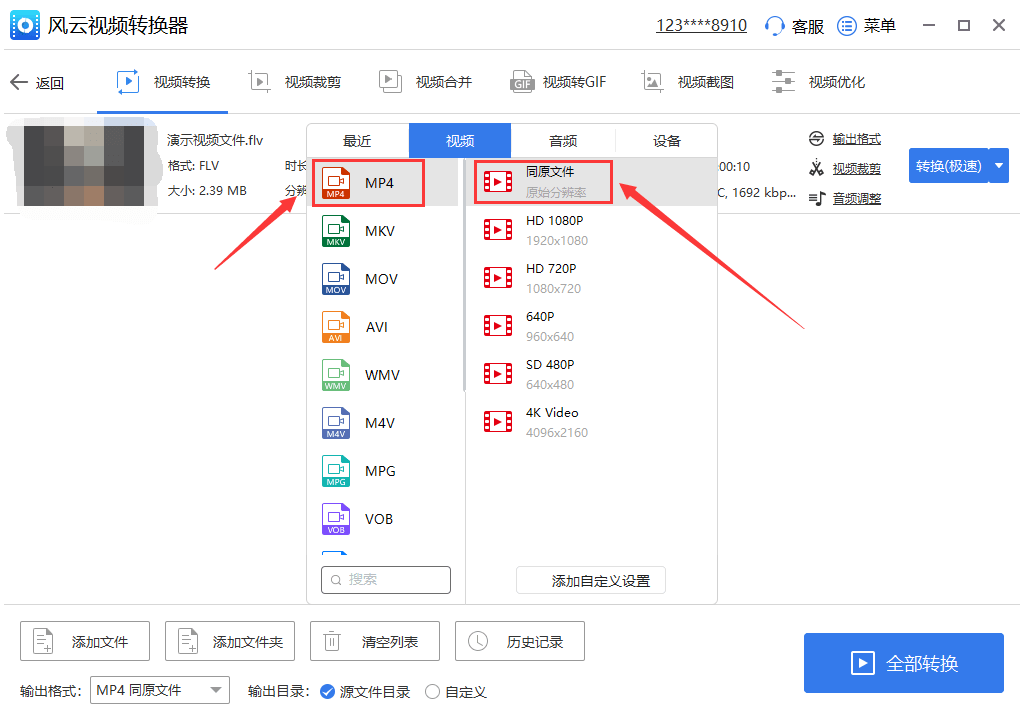Choose the MOV format icon
This screenshot has width=1036, height=710.
336,279
